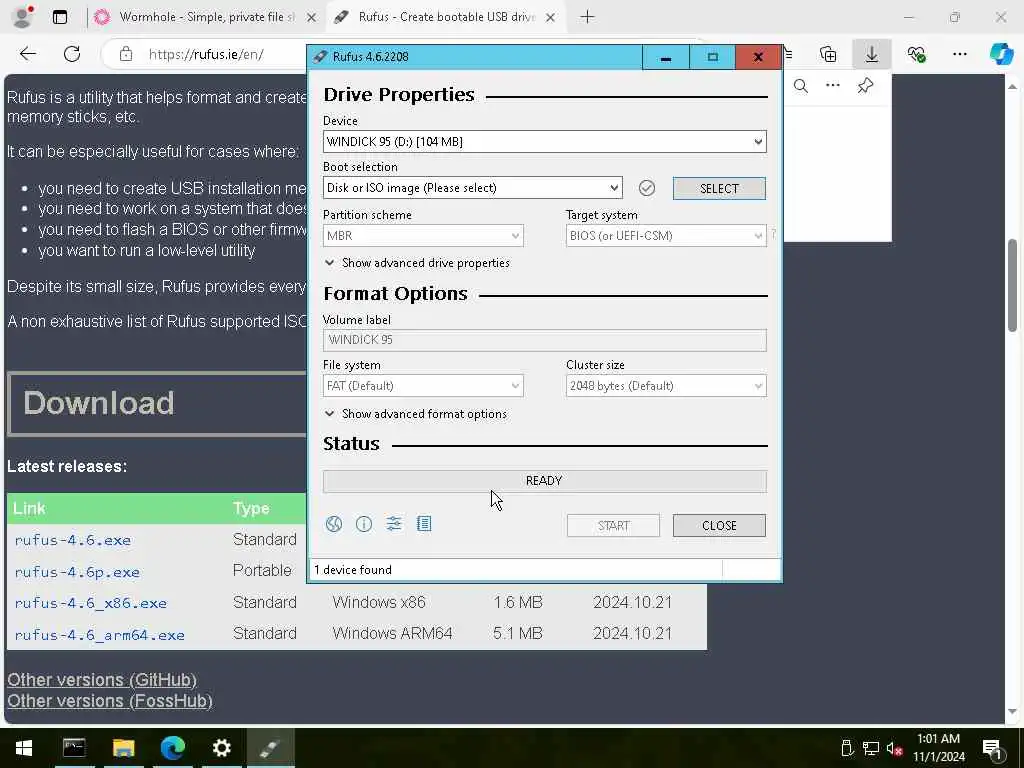Screen dimensions: 1024x768
Task: Click the "1 device found" status text
Action: tap(353, 570)
